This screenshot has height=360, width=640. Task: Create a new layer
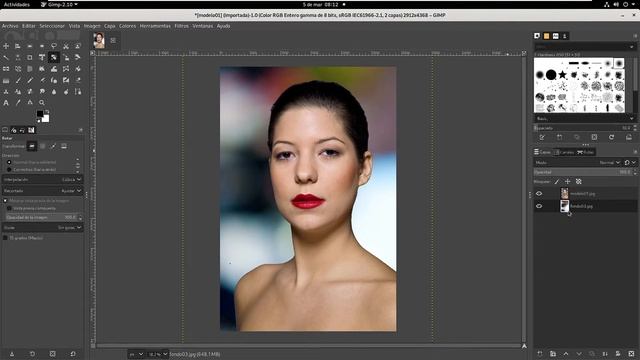(540, 353)
